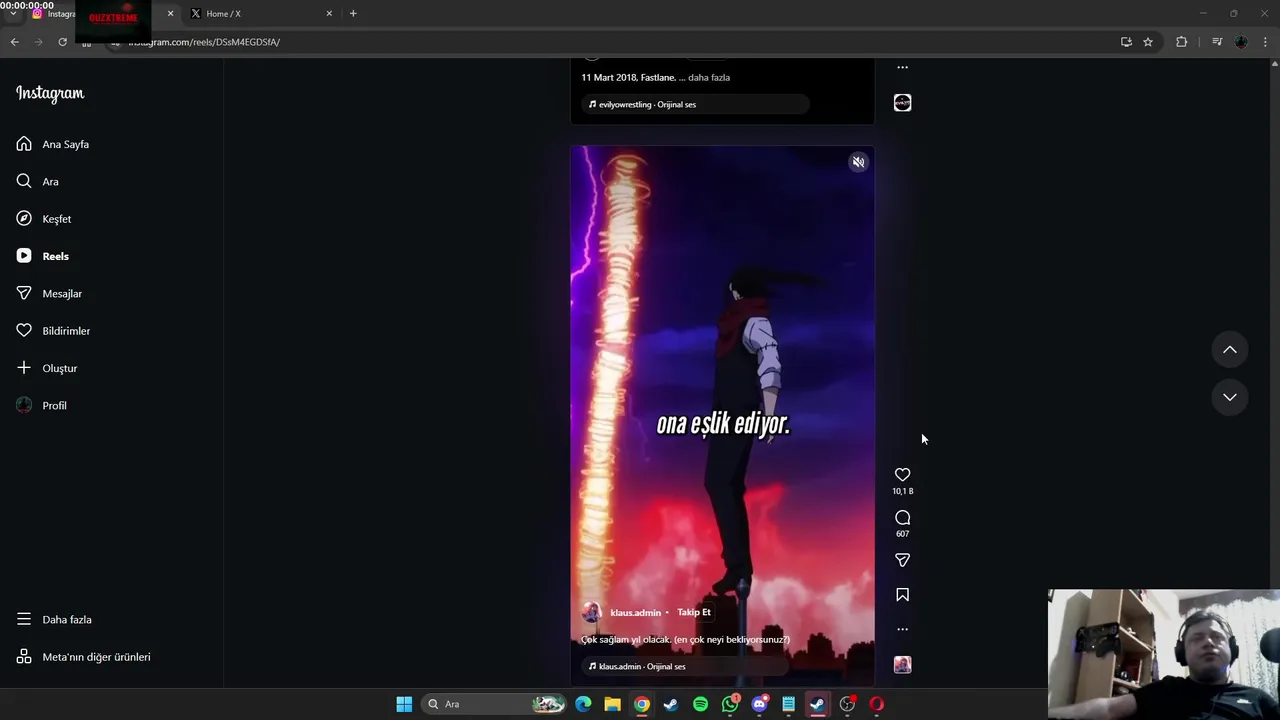Viewport: 1280px width, 720px height.
Task: Open the tab search dropdown
Action: 13,14
